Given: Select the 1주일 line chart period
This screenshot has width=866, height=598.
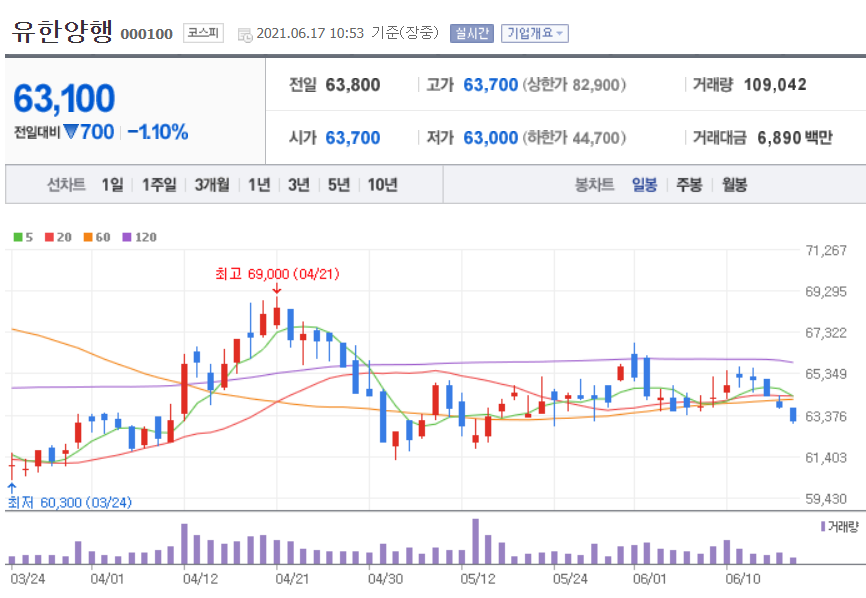Looking at the screenshot, I should [159, 184].
